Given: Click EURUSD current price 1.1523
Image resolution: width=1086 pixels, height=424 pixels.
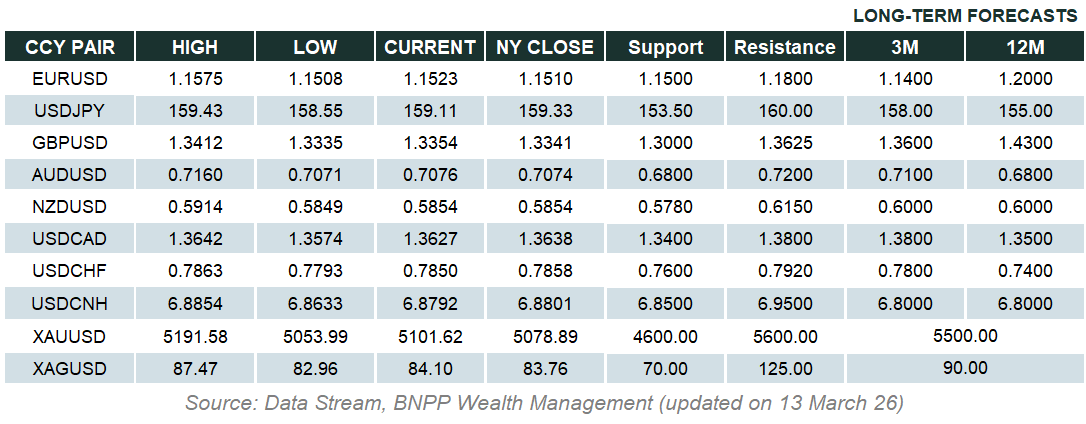Looking at the screenshot, I should click(x=430, y=79).
